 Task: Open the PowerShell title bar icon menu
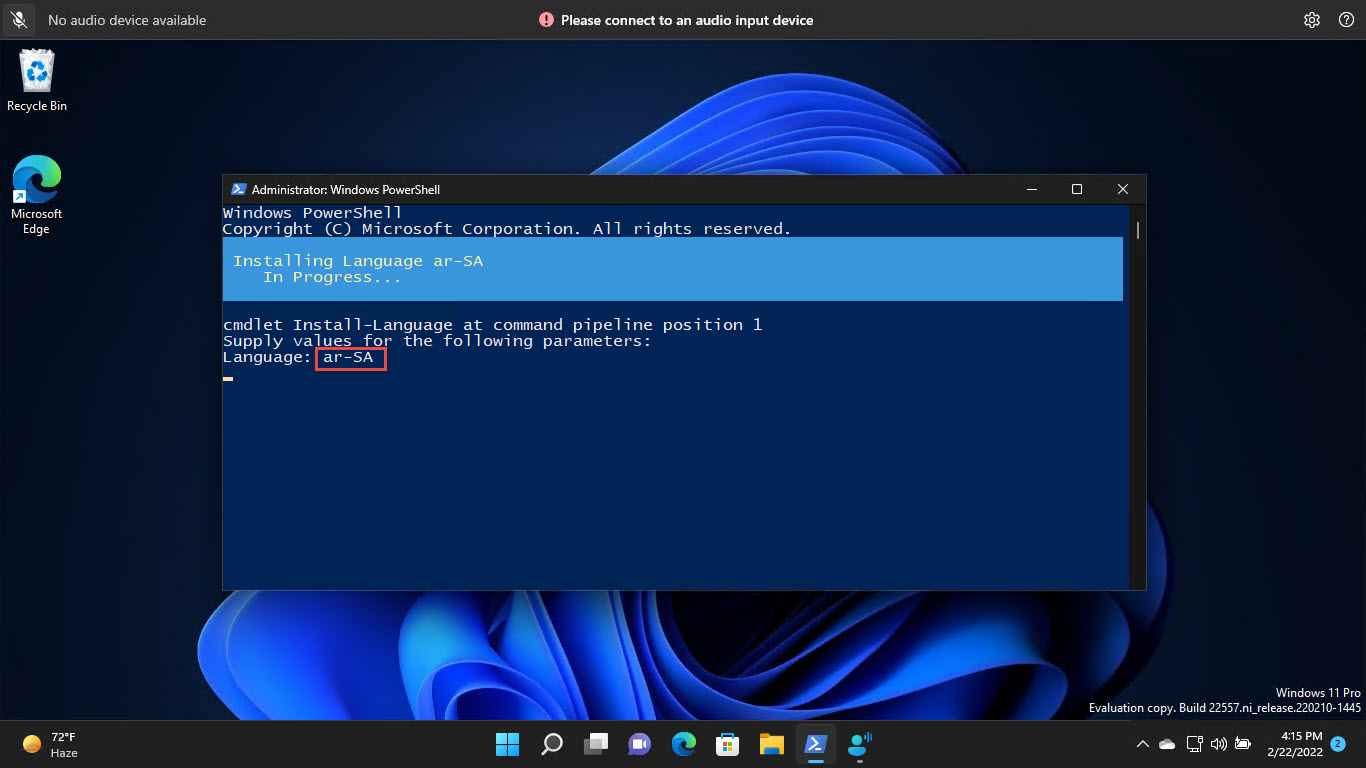[238, 189]
